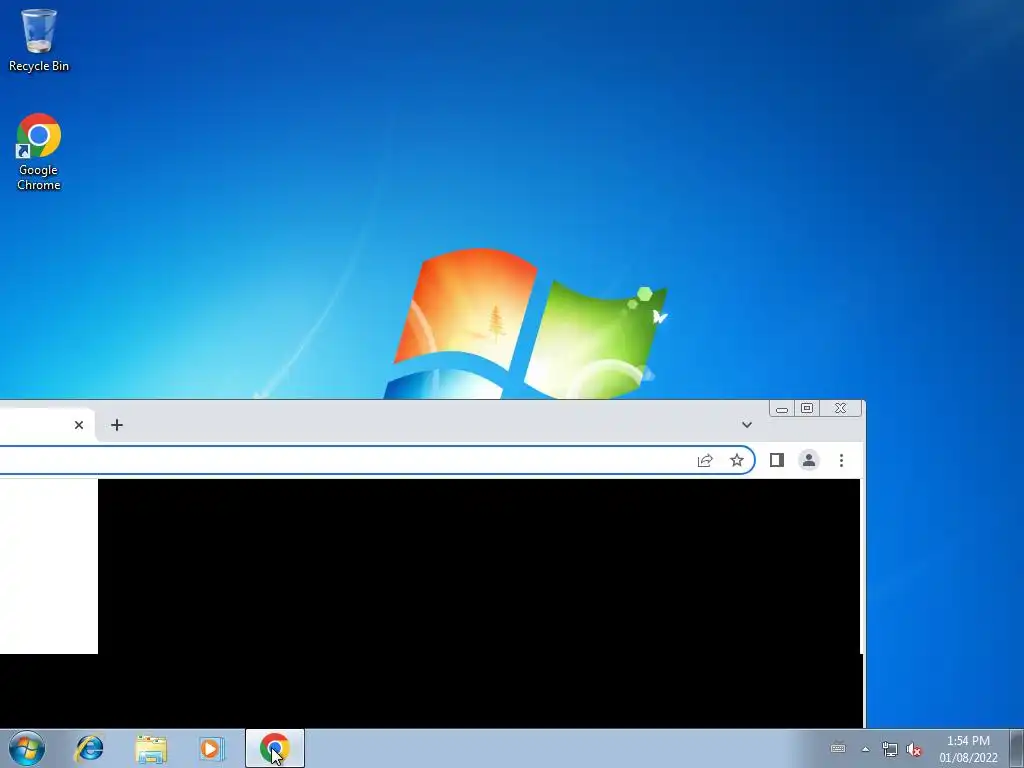Image resolution: width=1024 pixels, height=768 pixels.
Task: Open the Windows Start menu
Action: pyautogui.click(x=27, y=748)
